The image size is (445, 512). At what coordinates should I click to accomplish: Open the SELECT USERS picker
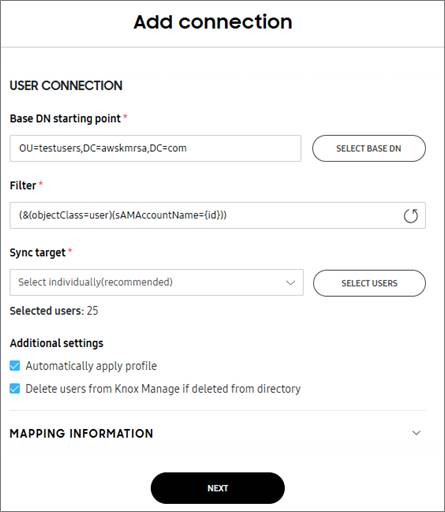(369, 283)
